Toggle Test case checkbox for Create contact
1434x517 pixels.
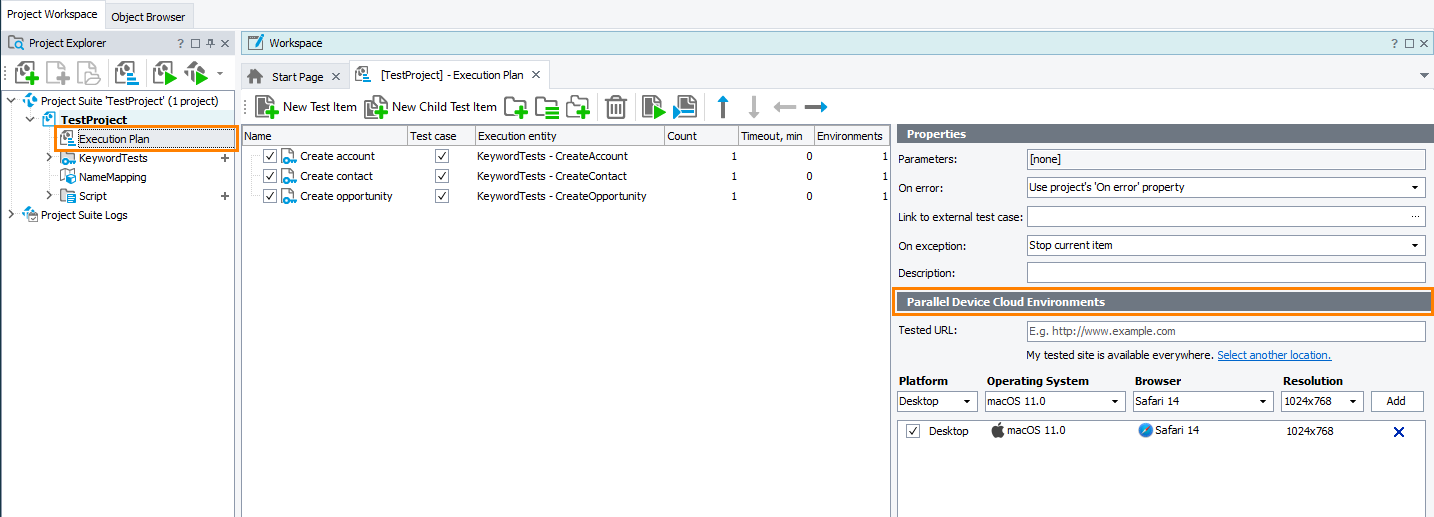442,176
